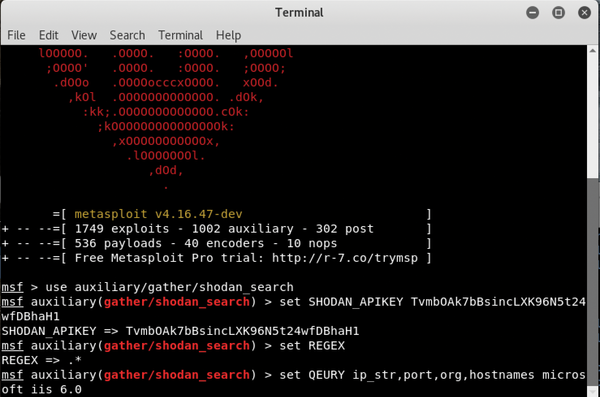Close the Terminal window
Screen dimensions: 600x397
[x=584, y=13]
